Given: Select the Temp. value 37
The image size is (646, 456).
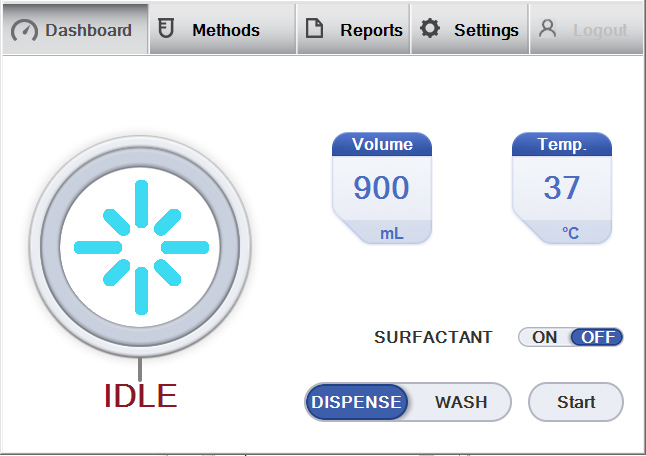Looking at the screenshot, I should point(561,188).
